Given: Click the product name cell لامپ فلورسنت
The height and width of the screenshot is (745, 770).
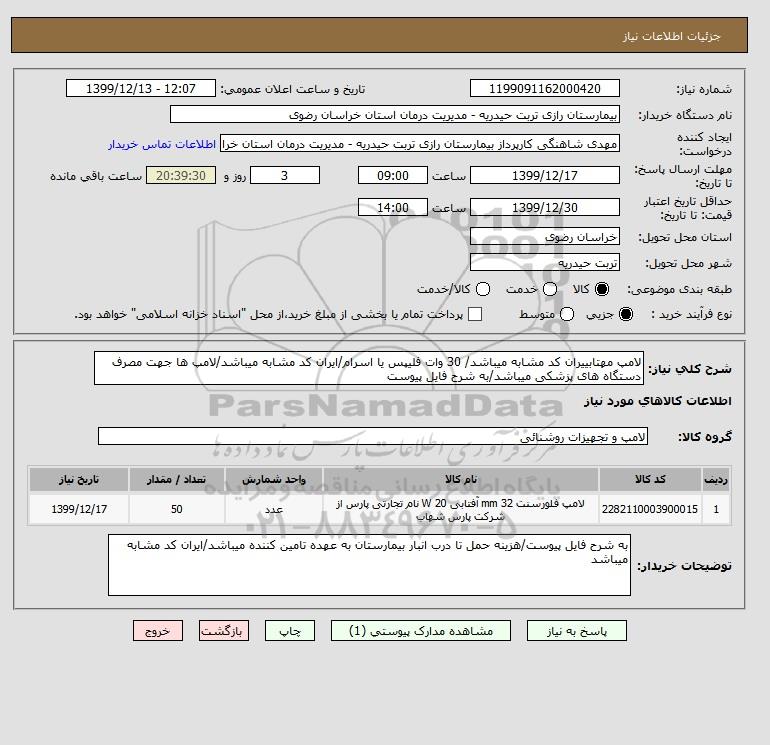Looking at the screenshot, I should click(461, 509).
